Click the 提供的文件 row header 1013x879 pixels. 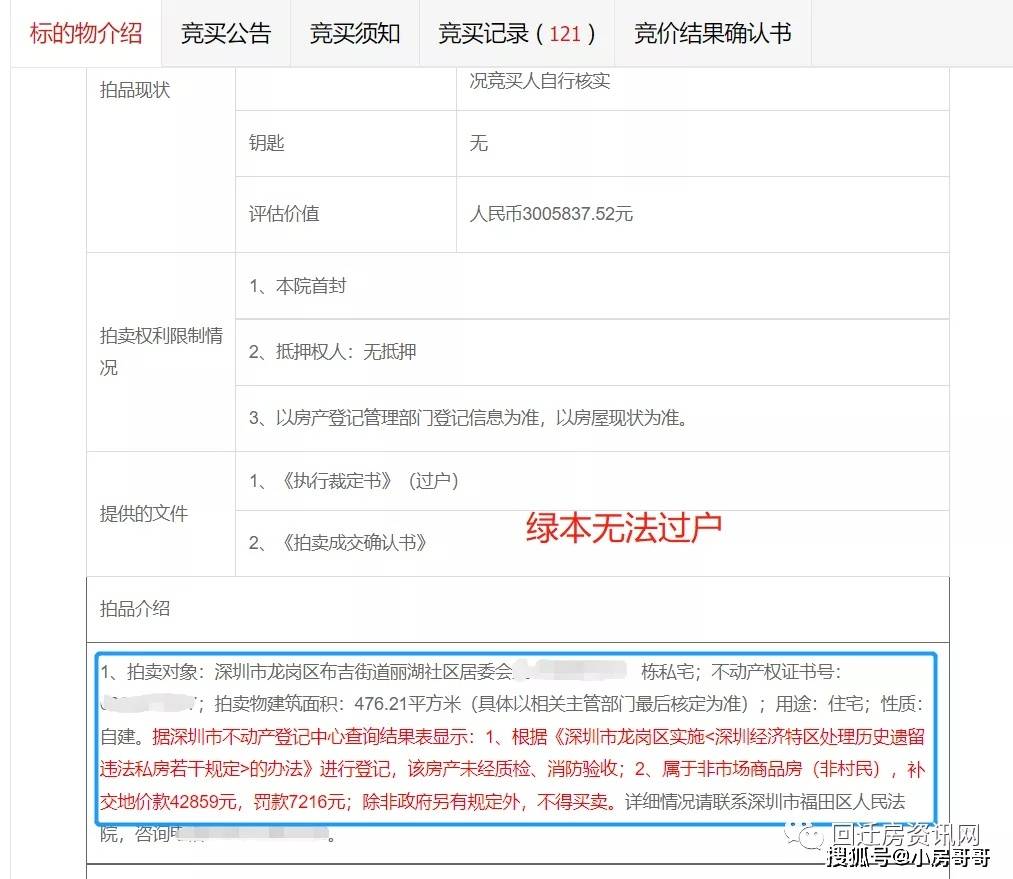(144, 513)
